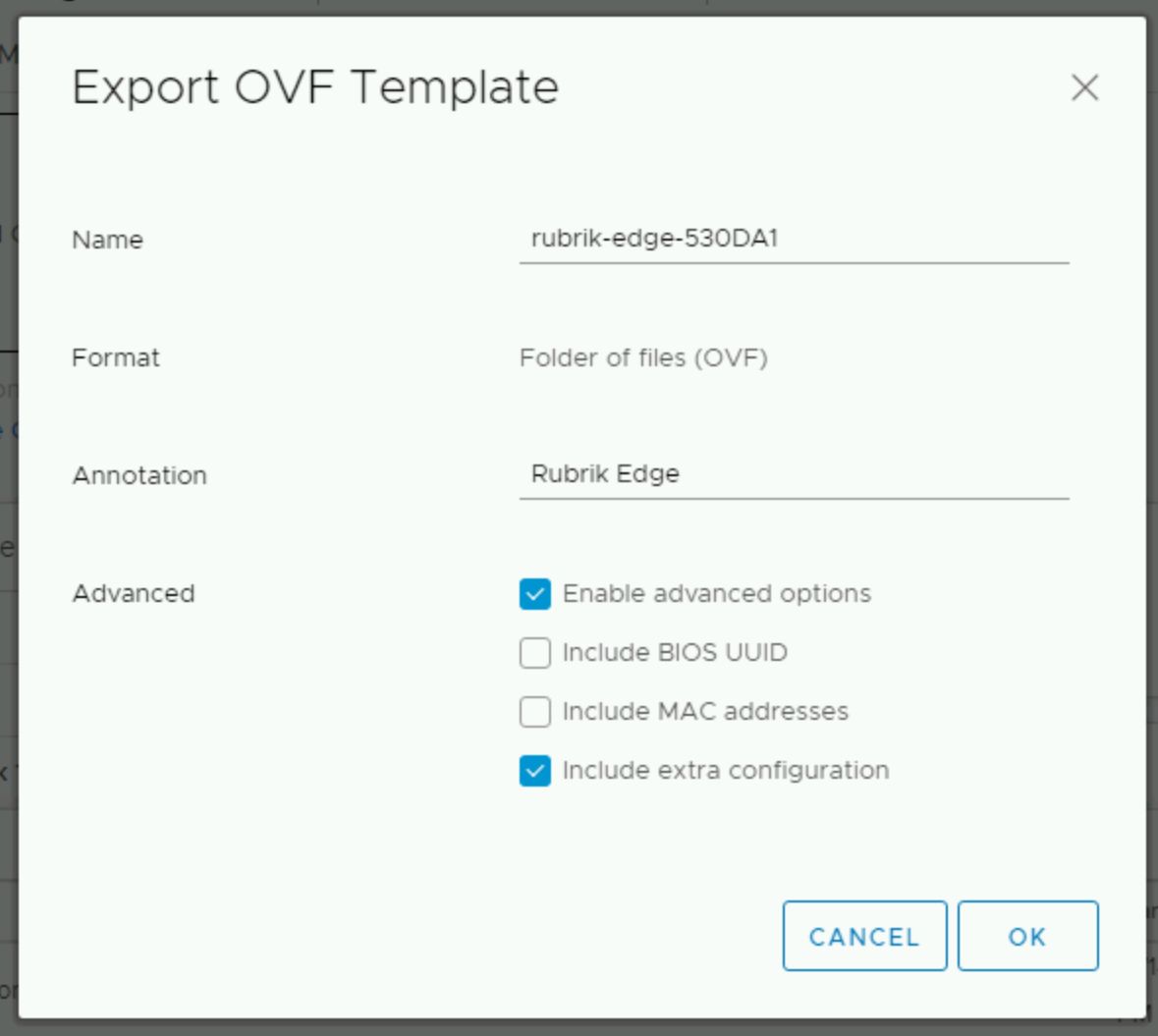Click the 'Advanced' section label
The height and width of the screenshot is (1036, 1158).
[x=134, y=593]
